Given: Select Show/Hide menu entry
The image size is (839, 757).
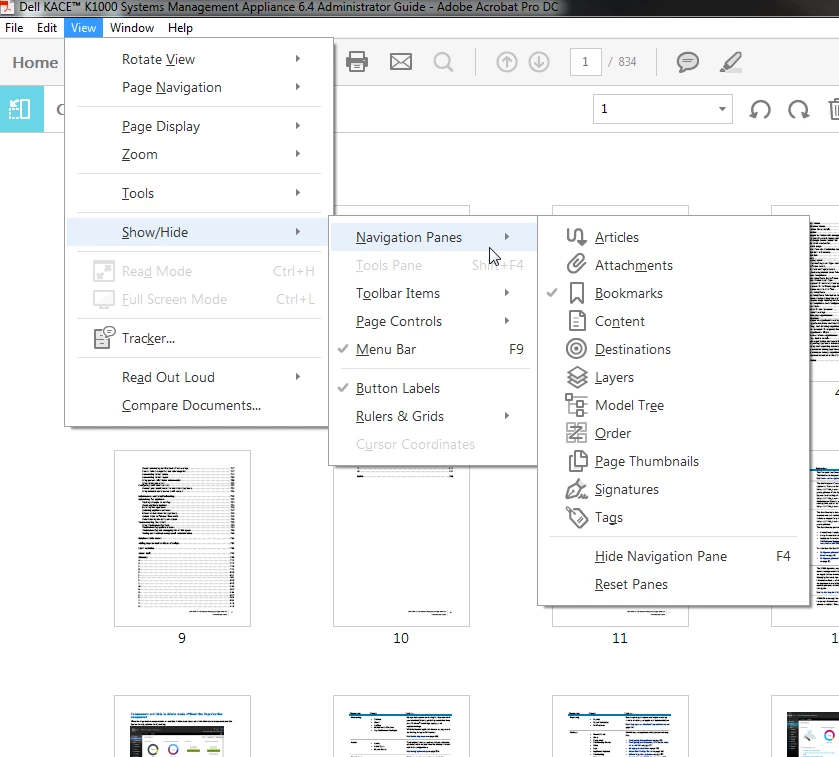Looking at the screenshot, I should coord(197,232).
